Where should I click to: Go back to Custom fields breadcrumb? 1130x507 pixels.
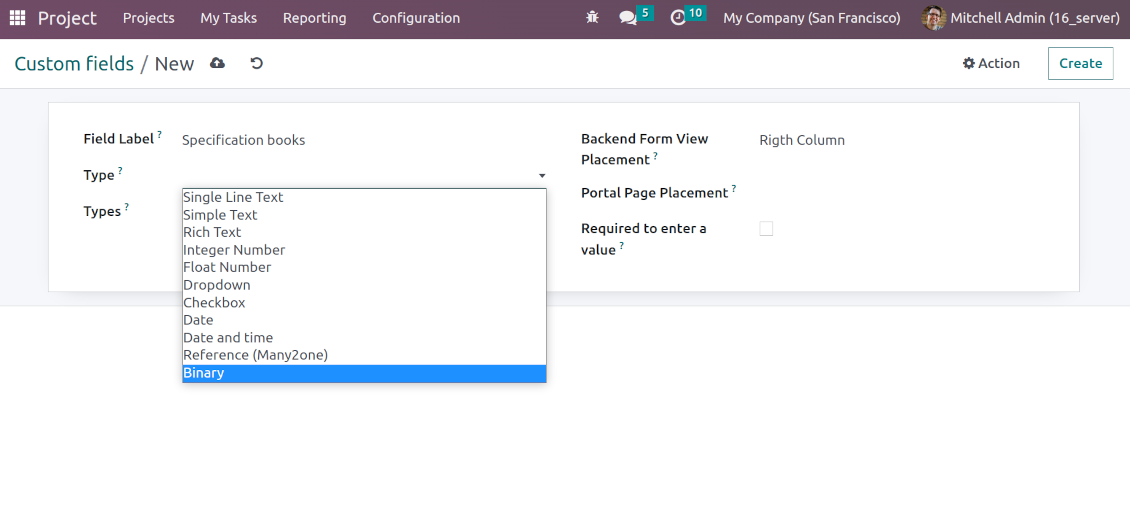74,64
